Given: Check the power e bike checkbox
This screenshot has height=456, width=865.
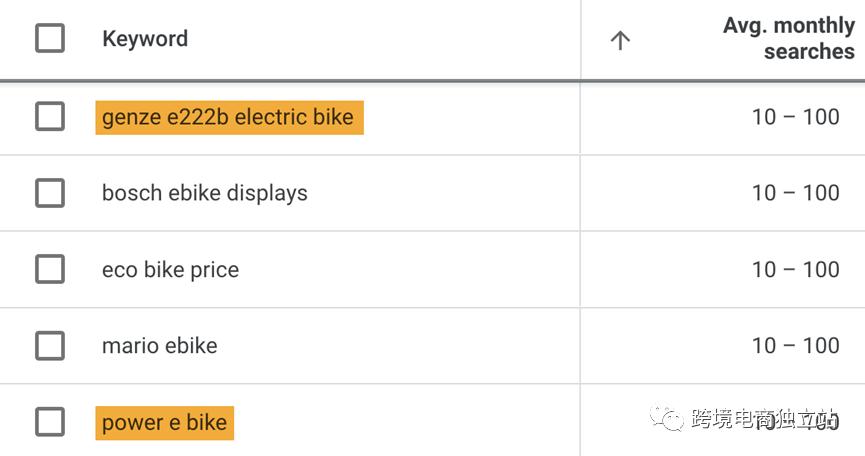Looking at the screenshot, I should 50,422.
